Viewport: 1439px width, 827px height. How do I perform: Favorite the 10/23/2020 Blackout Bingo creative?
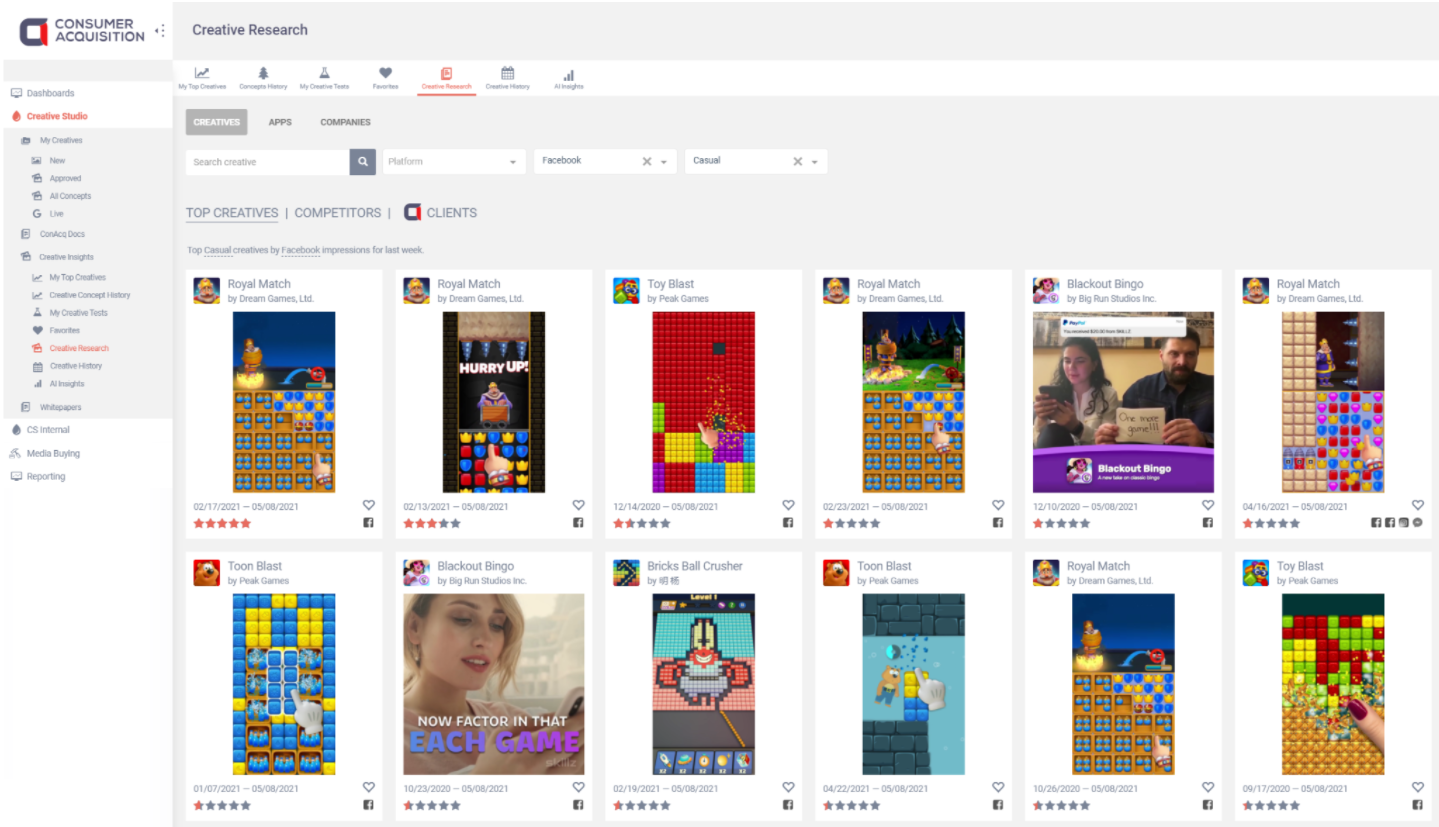(578, 788)
